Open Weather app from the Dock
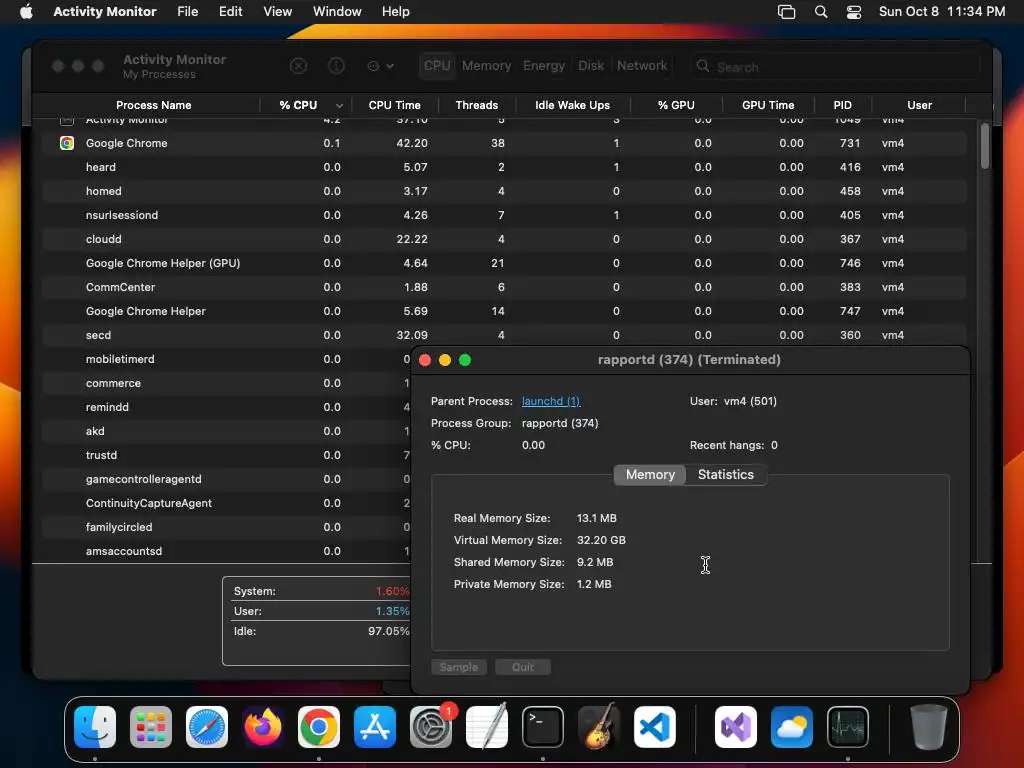Screen dimensions: 1024x768 [792, 727]
